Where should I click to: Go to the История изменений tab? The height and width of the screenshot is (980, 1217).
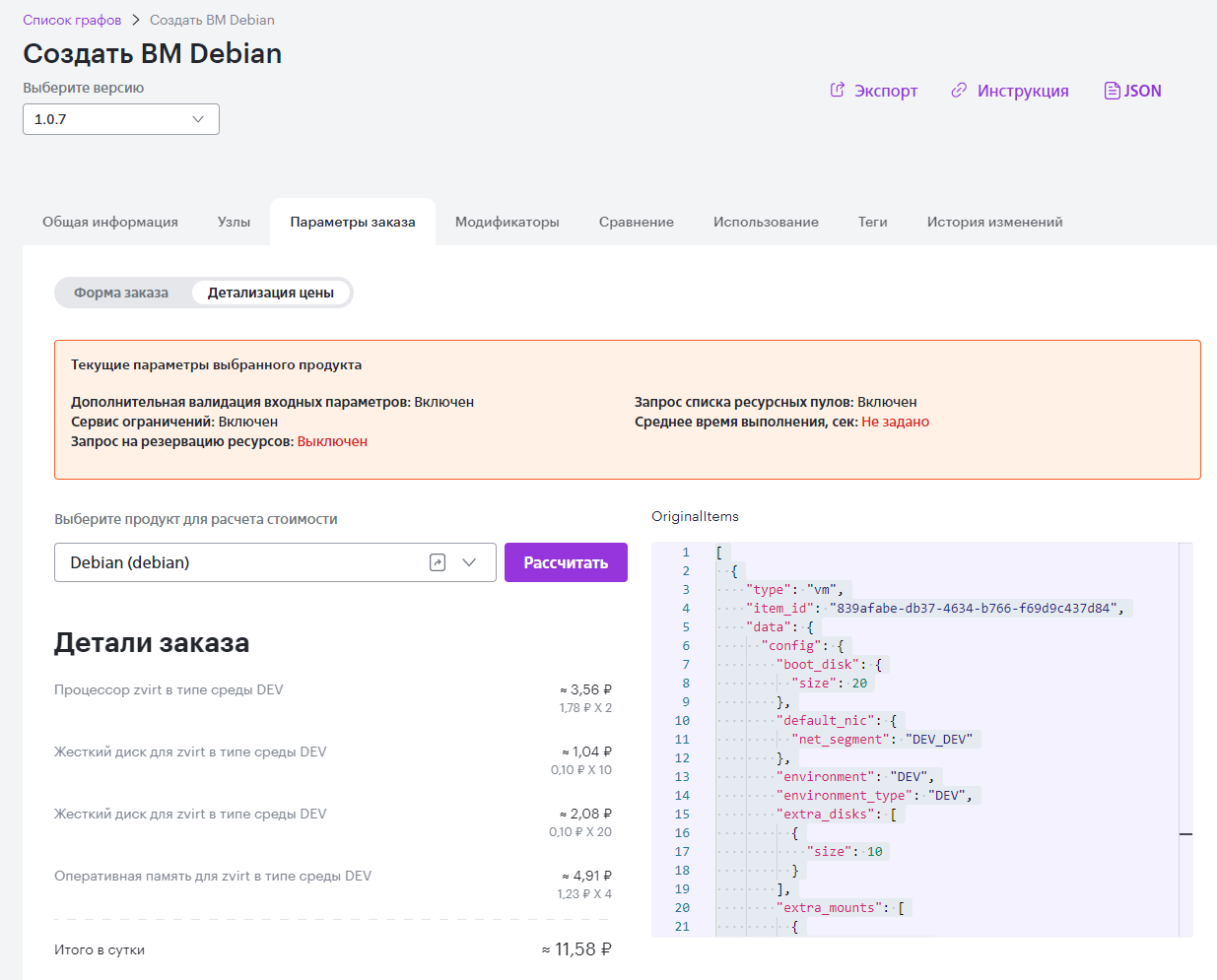[x=994, y=222]
